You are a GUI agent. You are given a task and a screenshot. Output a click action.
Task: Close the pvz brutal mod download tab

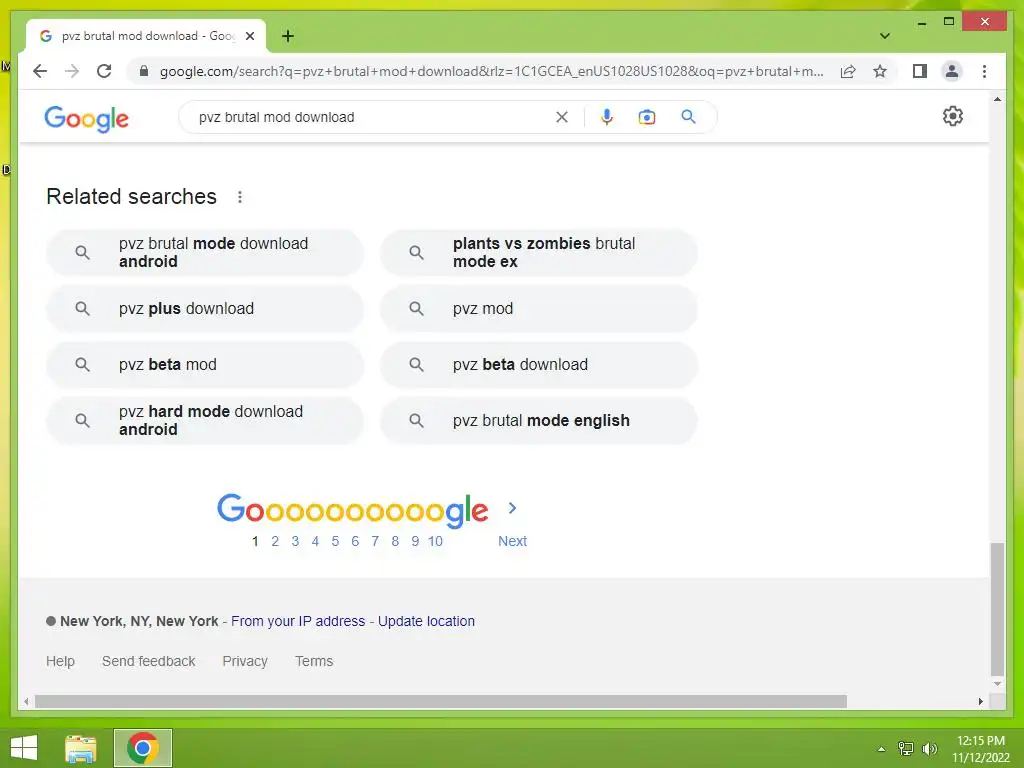tap(249, 36)
